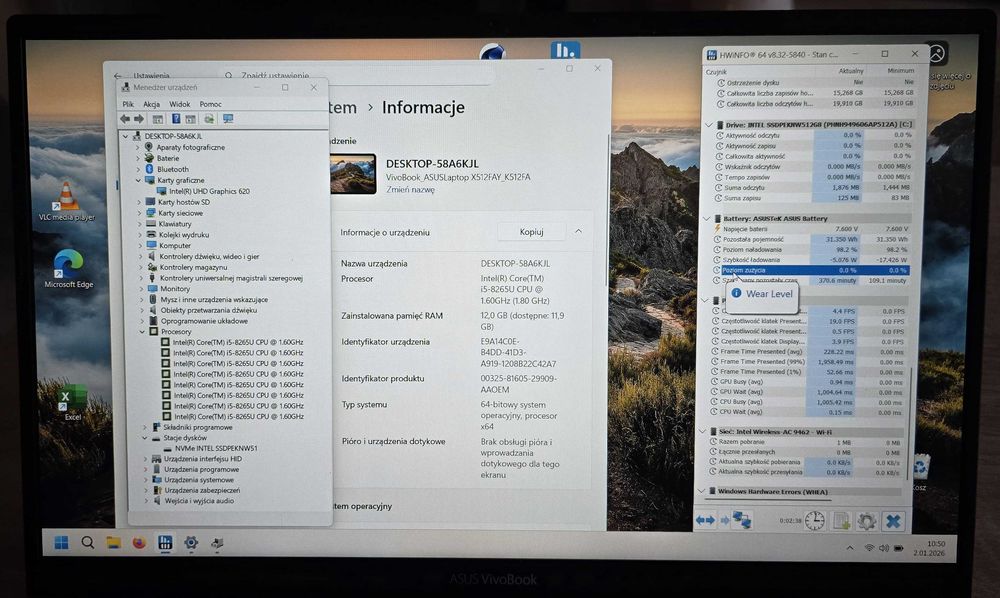Viewport: 1000px width, 598px height.
Task: Collapse Drive: INTEL SSDPEKNW512G8 section in HWiNFO
Action: 709,125
